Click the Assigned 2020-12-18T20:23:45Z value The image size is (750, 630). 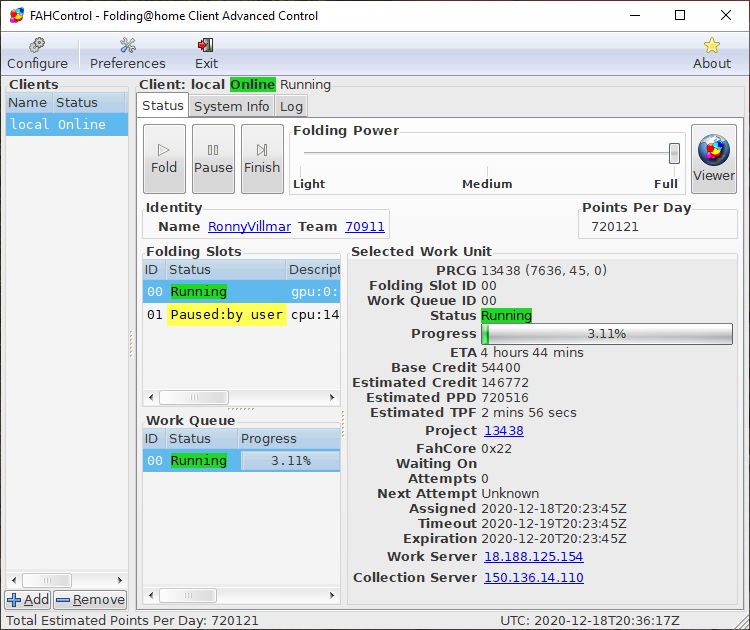coord(553,508)
